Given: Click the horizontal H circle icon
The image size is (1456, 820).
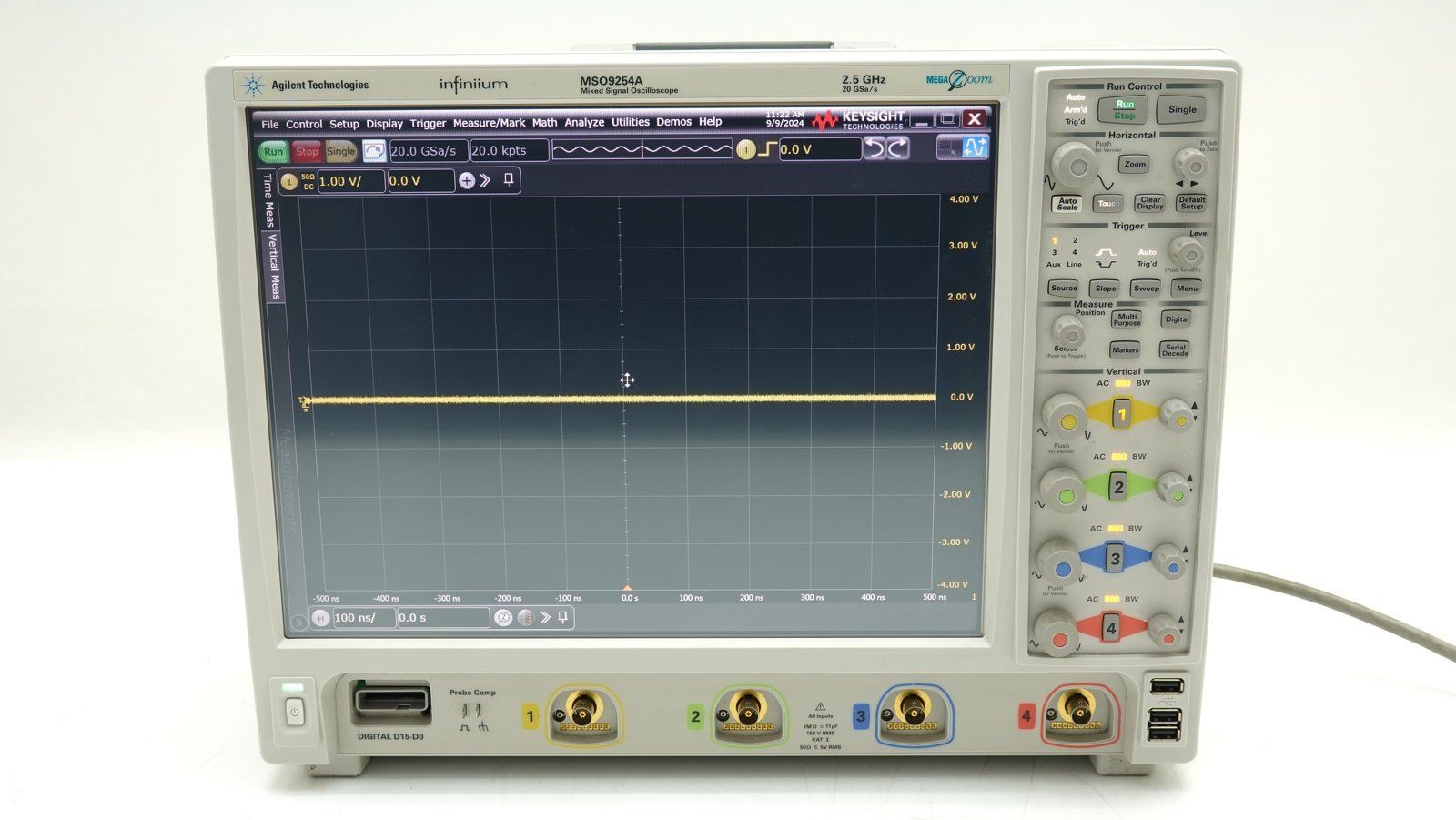Looking at the screenshot, I should 321,618.
